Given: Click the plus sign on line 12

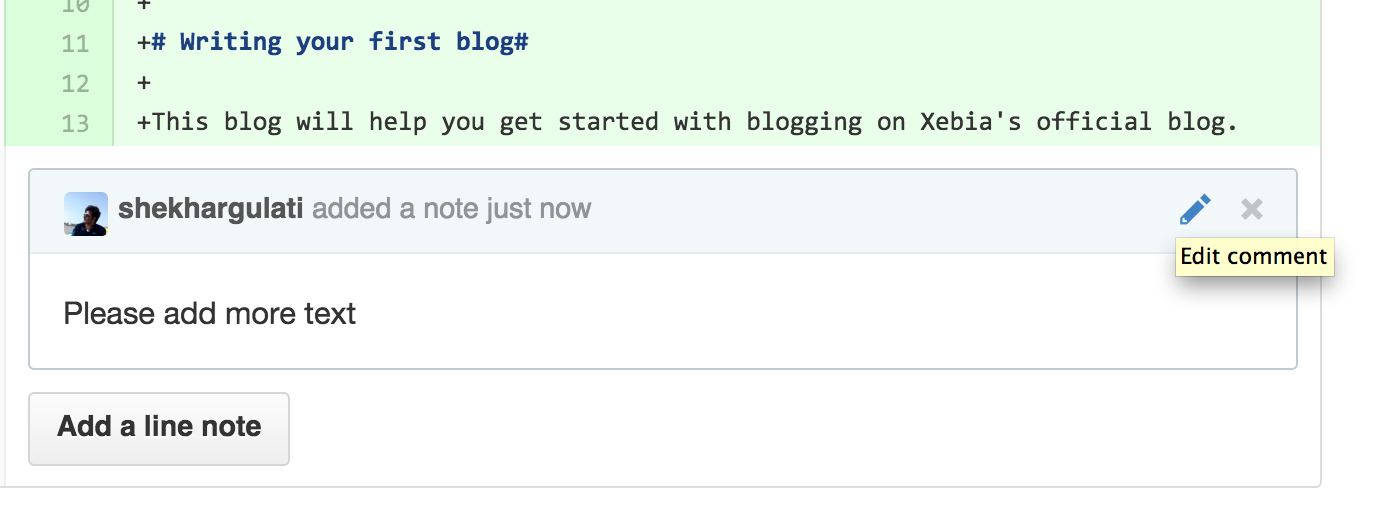Looking at the screenshot, I should click(x=144, y=84).
